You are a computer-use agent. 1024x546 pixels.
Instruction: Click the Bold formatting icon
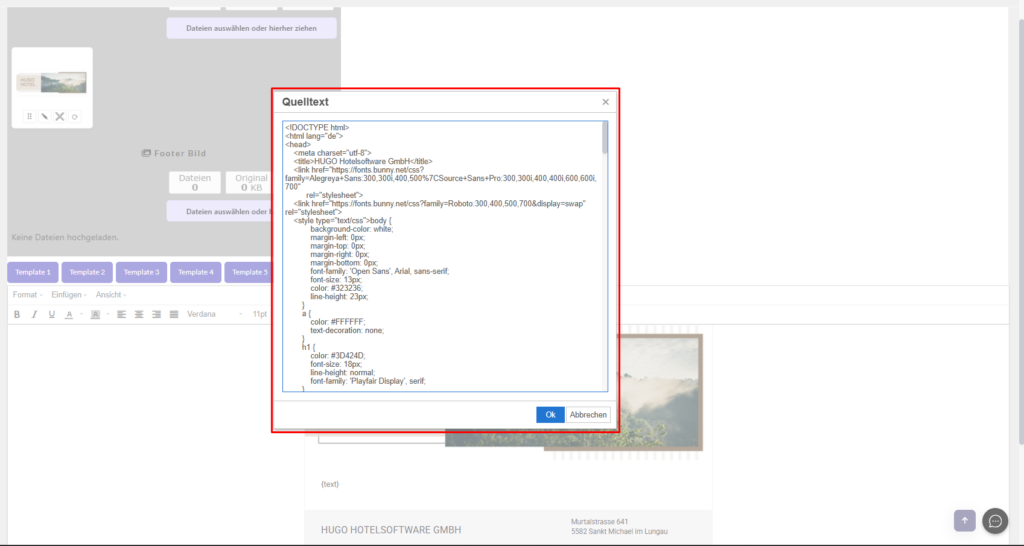click(x=17, y=314)
